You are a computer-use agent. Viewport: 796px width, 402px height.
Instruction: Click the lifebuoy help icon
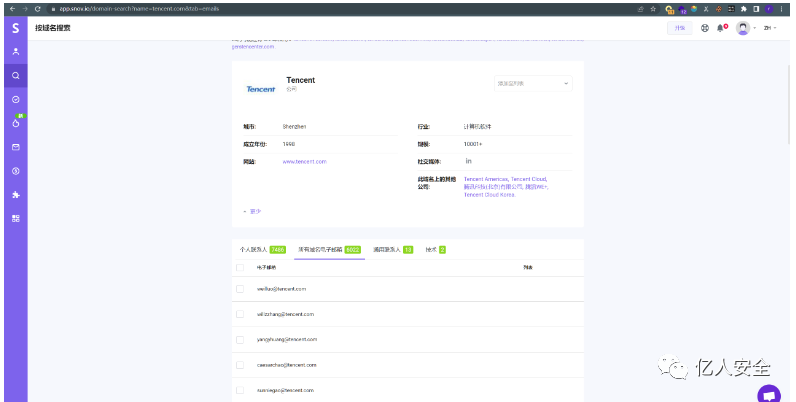click(705, 28)
